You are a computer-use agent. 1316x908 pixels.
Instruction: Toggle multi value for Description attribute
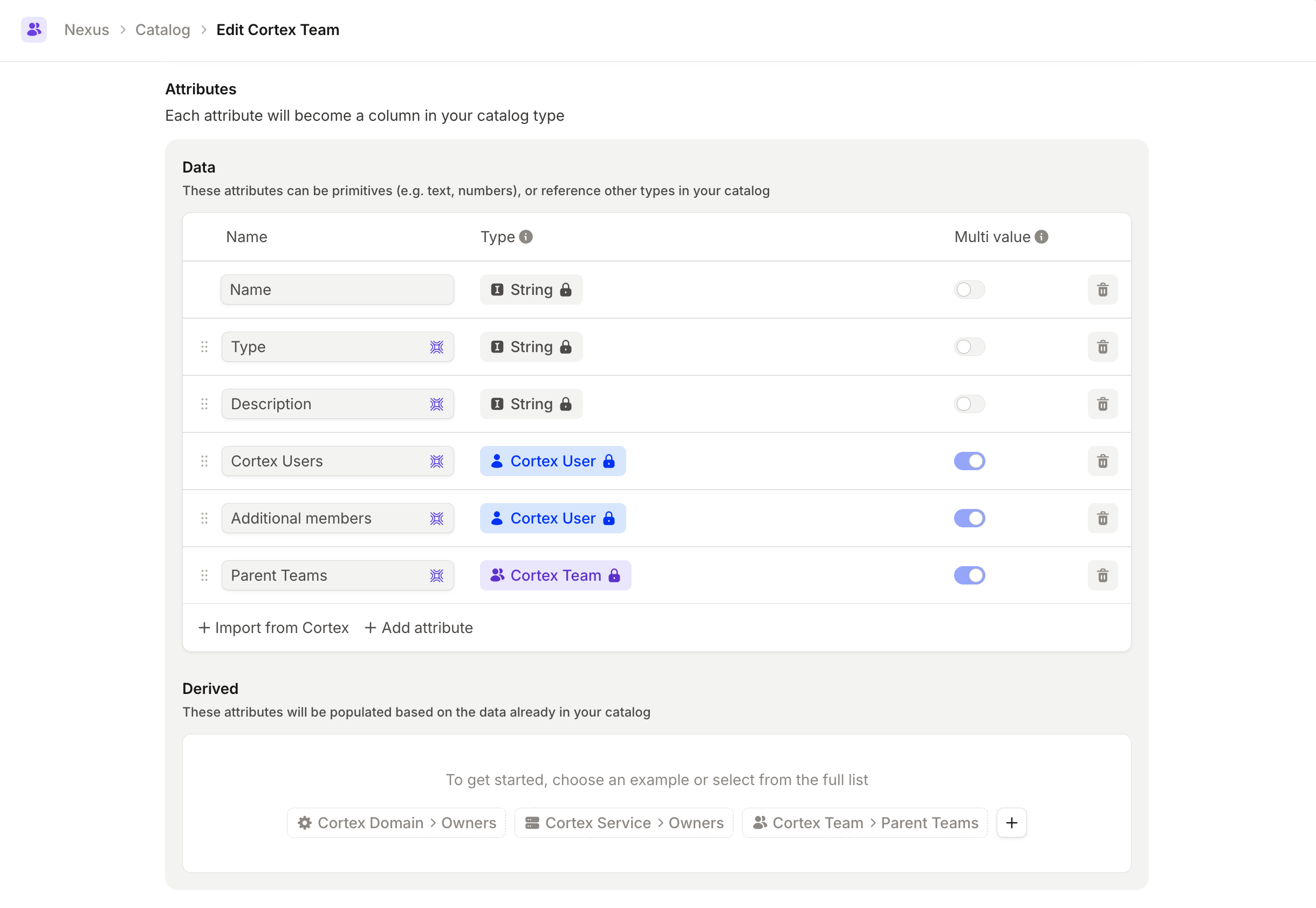[x=969, y=404]
